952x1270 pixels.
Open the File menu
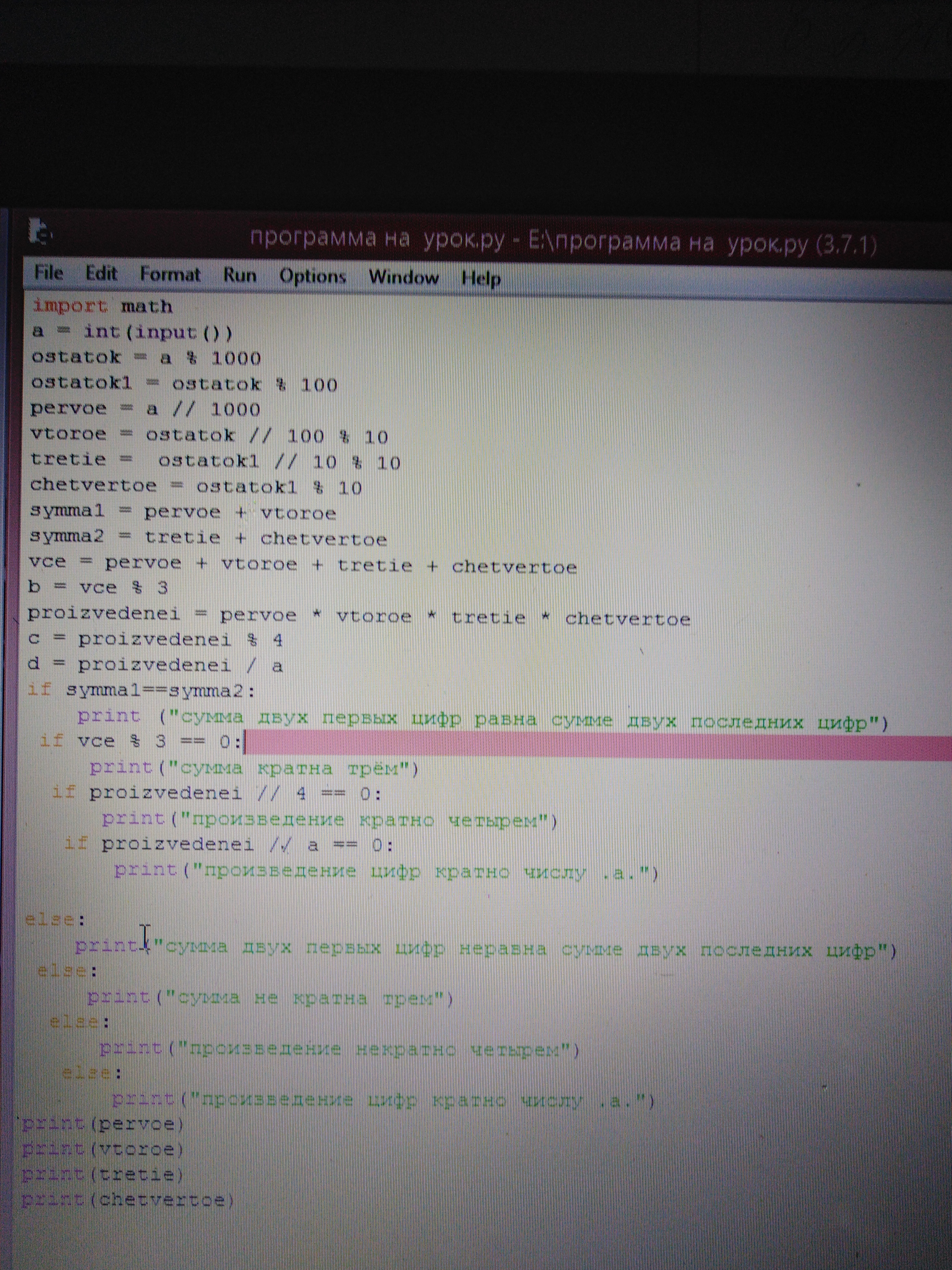[48, 273]
